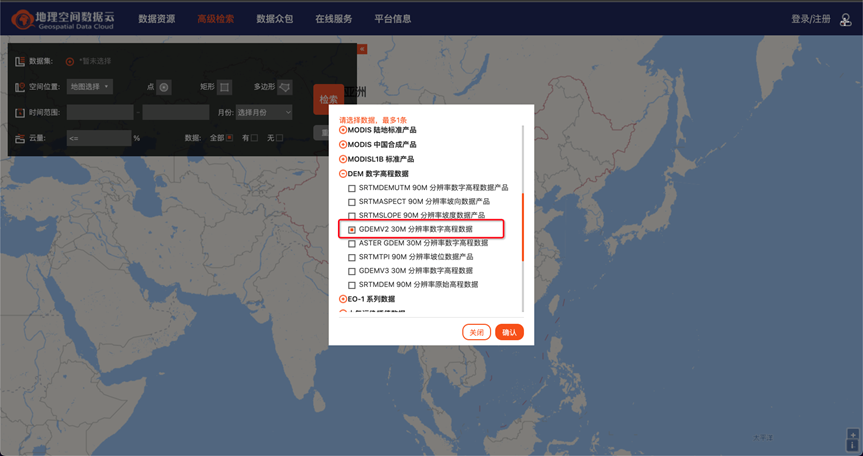Viewport: 863px width, 456px height.
Task: Open the 地图选择 spatial location dropdown
Action: [90, 86]
